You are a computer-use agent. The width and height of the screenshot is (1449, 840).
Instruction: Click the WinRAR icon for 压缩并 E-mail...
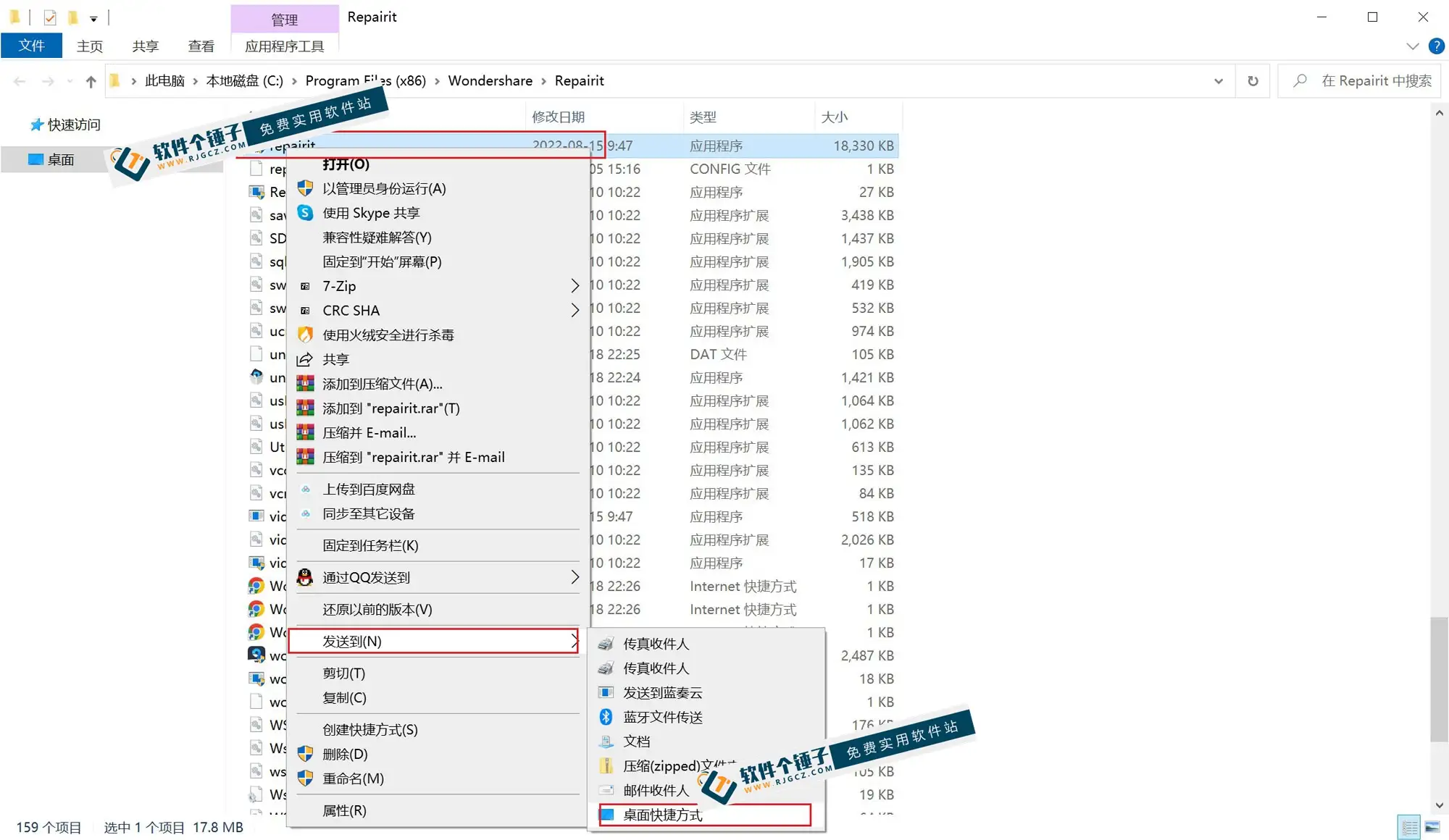pyautogui.click(x=305, y=432)
